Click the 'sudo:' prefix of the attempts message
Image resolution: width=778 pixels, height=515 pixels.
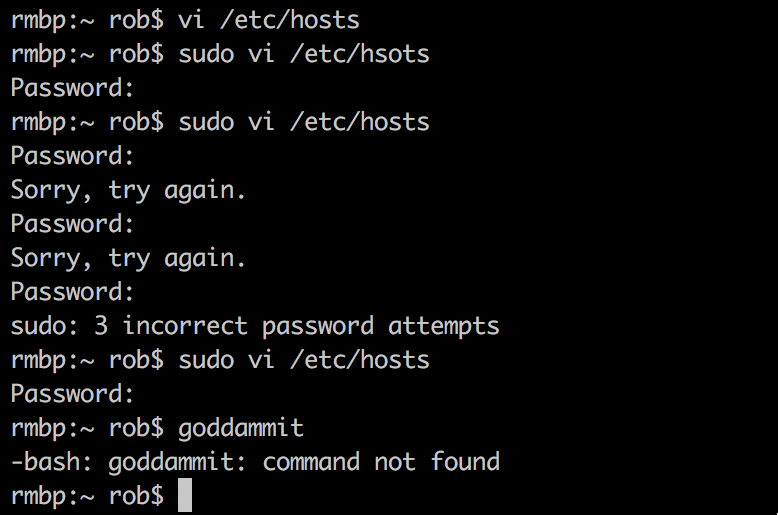(45, 326)
